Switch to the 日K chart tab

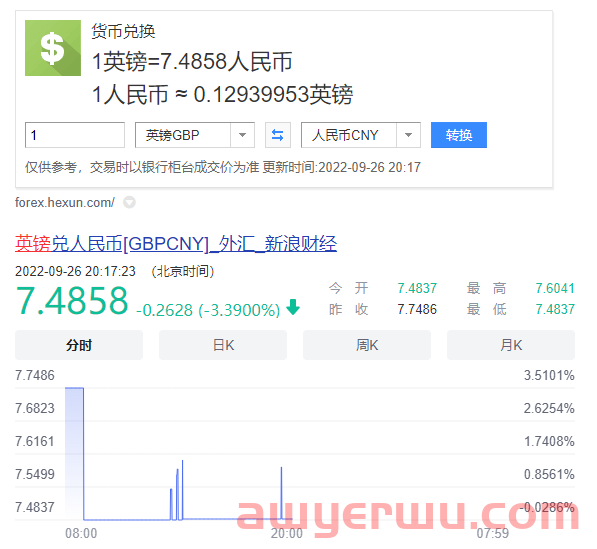click(223, 345)
